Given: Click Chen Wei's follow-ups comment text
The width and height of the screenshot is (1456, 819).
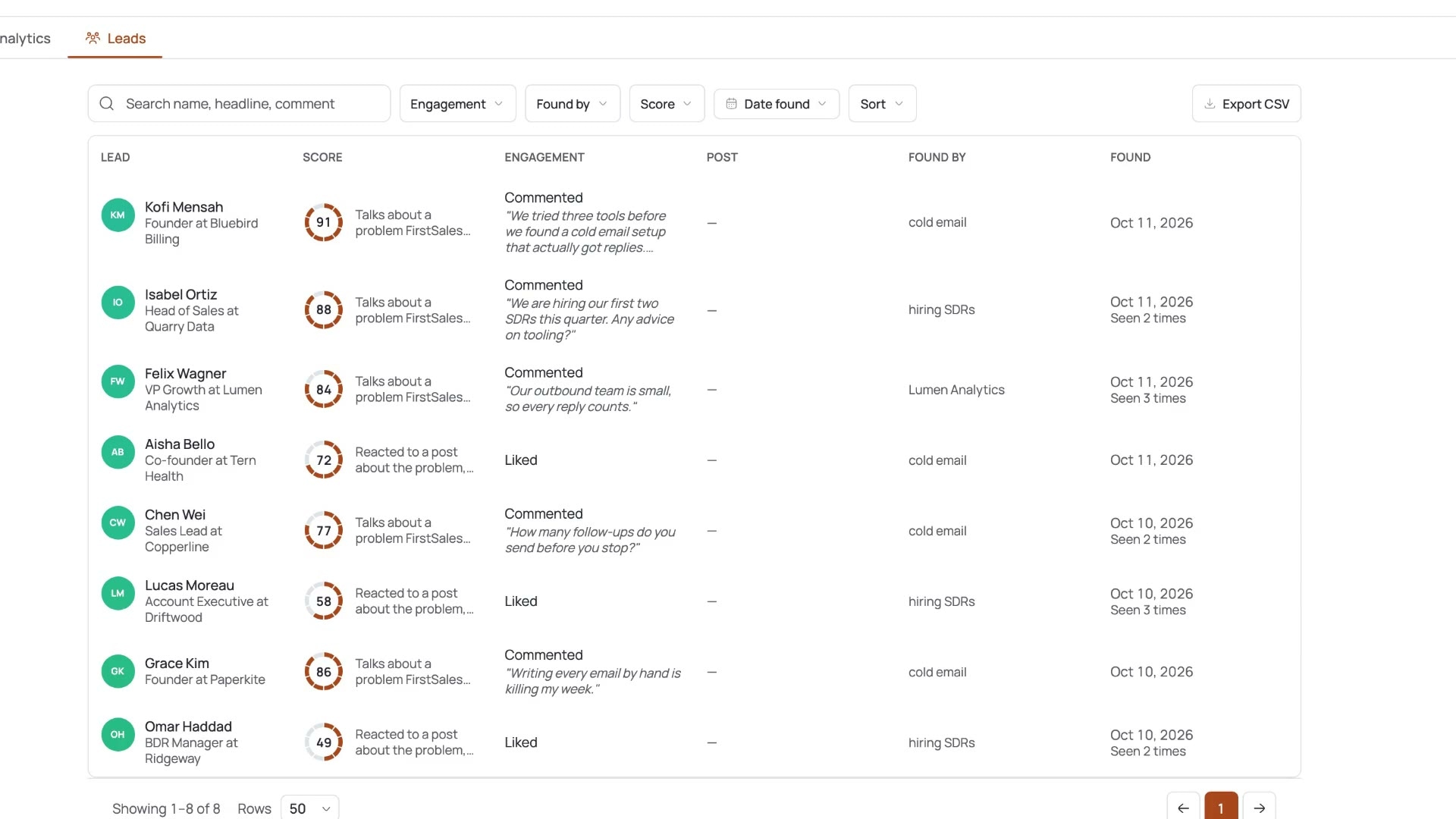Looking at the screenshot, I should click(x=590, y=539).
